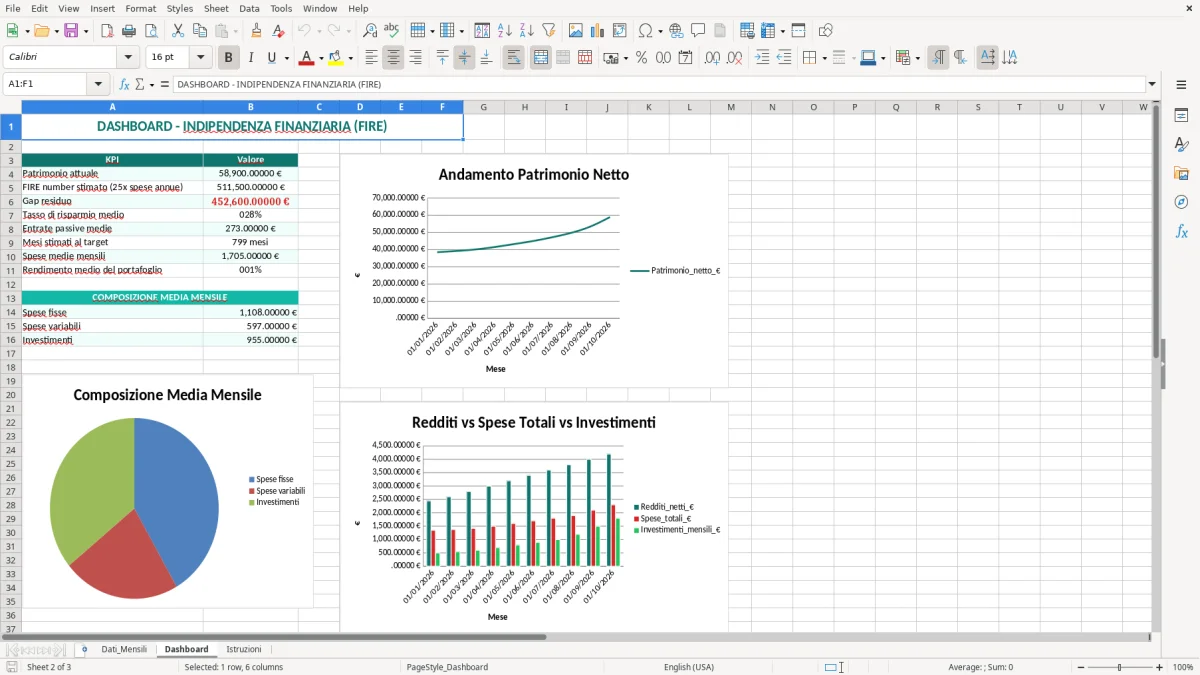Open Function Wizard fx icon

pyautogui.click(x=124, y=84)
